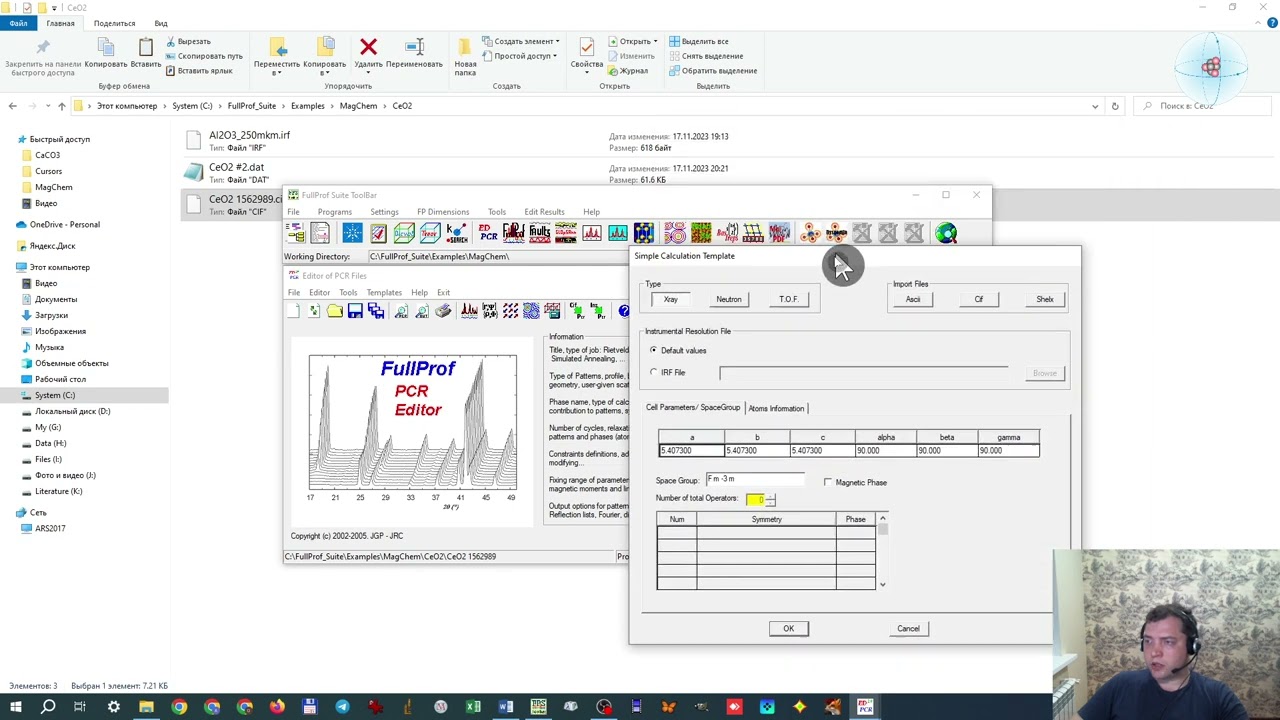Launch FullProf program icon in ToolBar

point(514,233)
